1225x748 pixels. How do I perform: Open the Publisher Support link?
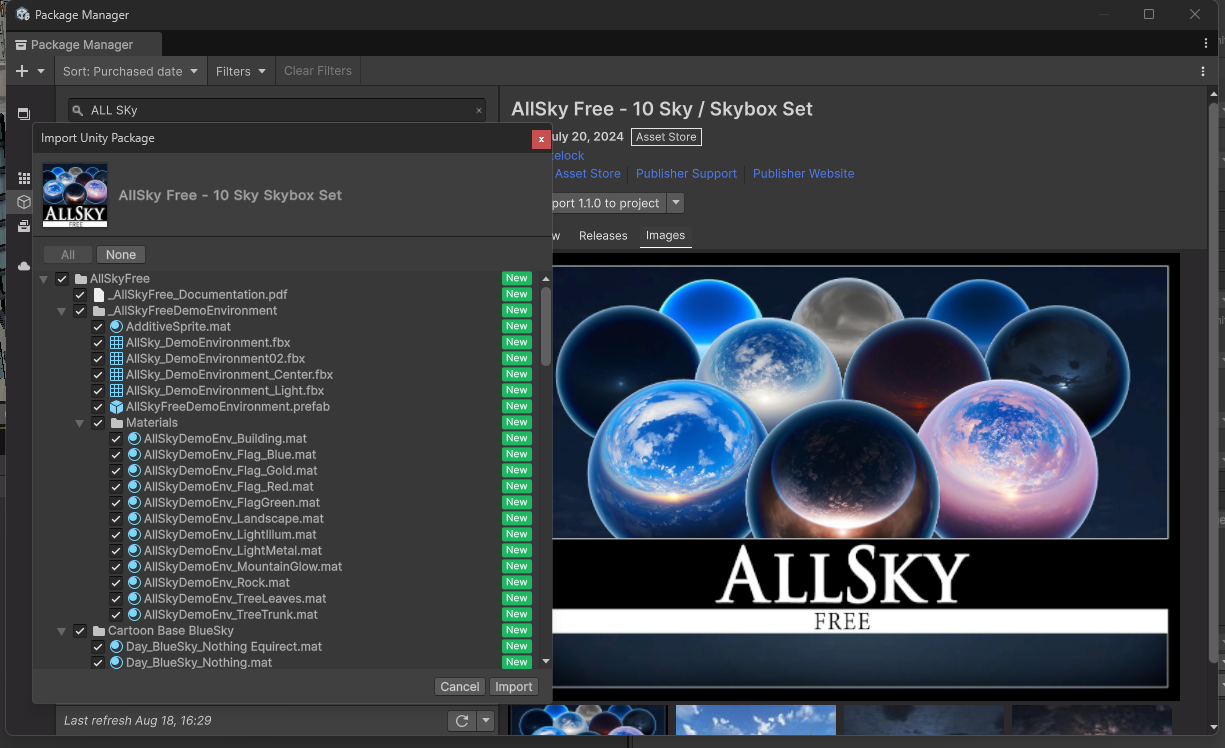point(686,174)
